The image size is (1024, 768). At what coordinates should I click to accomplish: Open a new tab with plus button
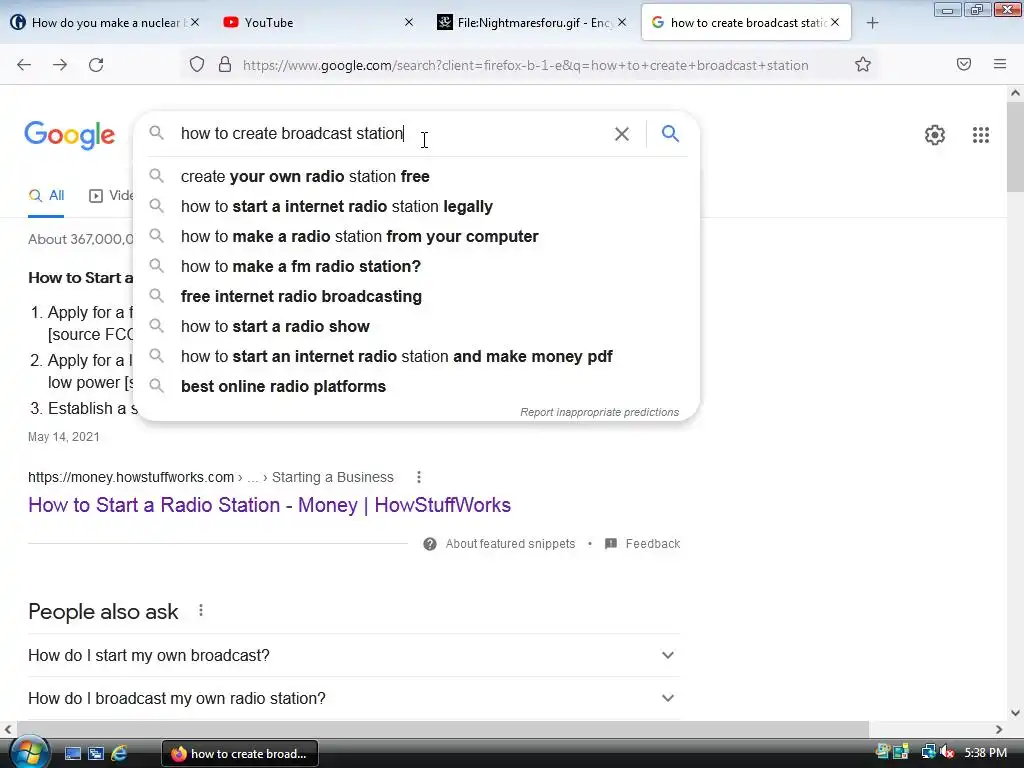(872, 23)
